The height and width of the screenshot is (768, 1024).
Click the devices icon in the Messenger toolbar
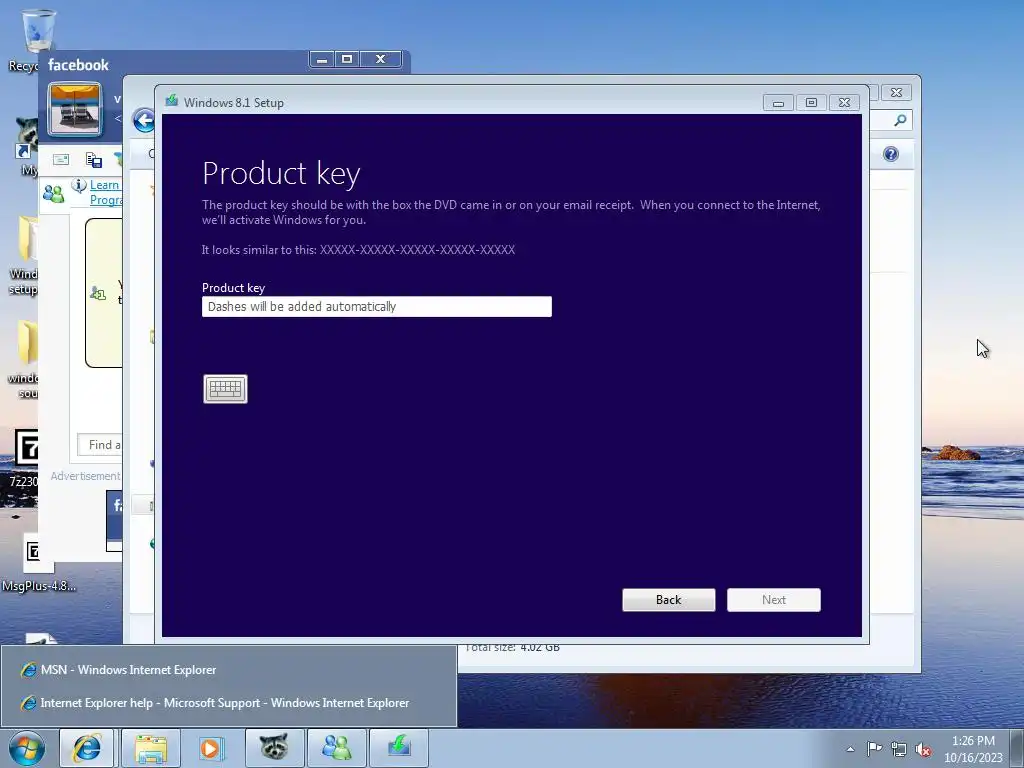point(93,159)
